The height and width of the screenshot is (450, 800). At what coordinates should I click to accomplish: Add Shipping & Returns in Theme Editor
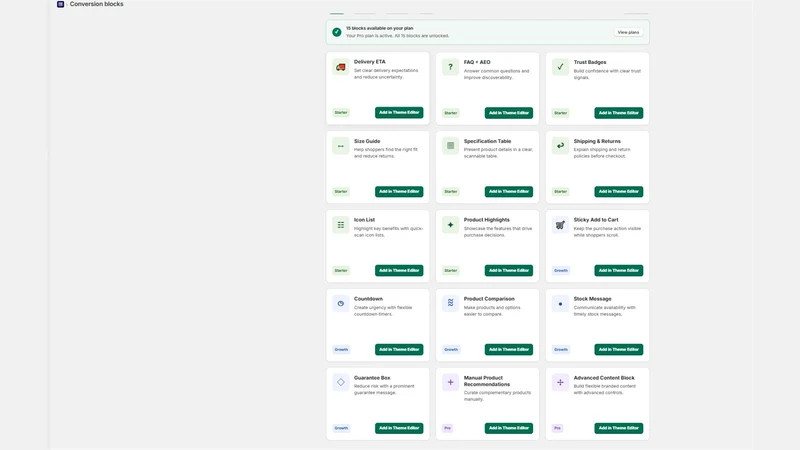coord(618,191)
